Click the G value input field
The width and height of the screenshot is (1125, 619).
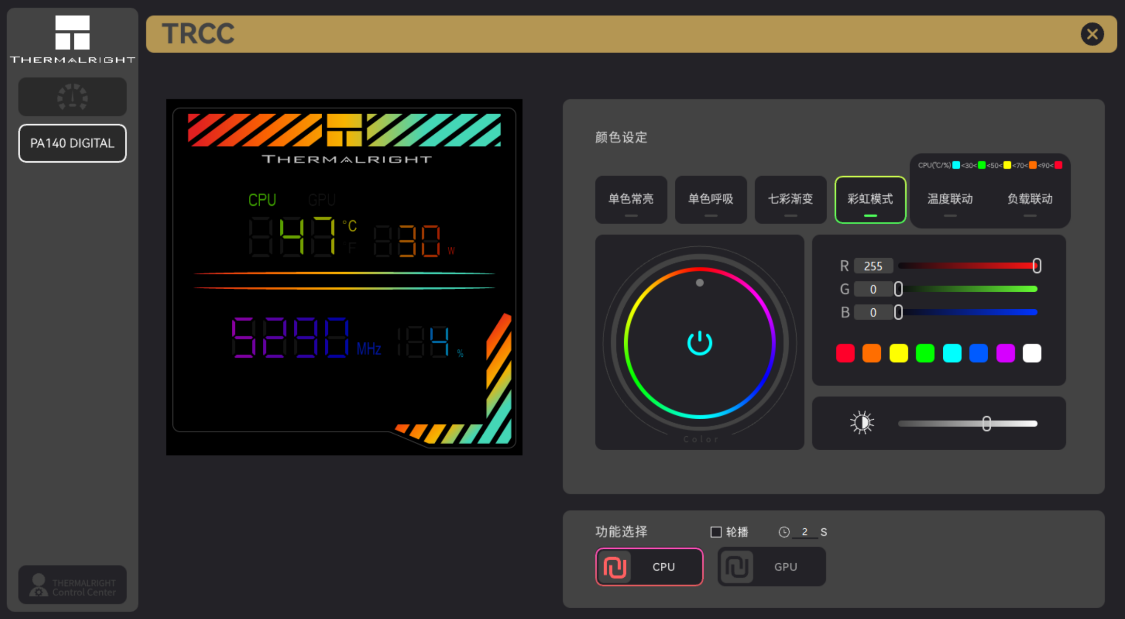coord(873,289)
